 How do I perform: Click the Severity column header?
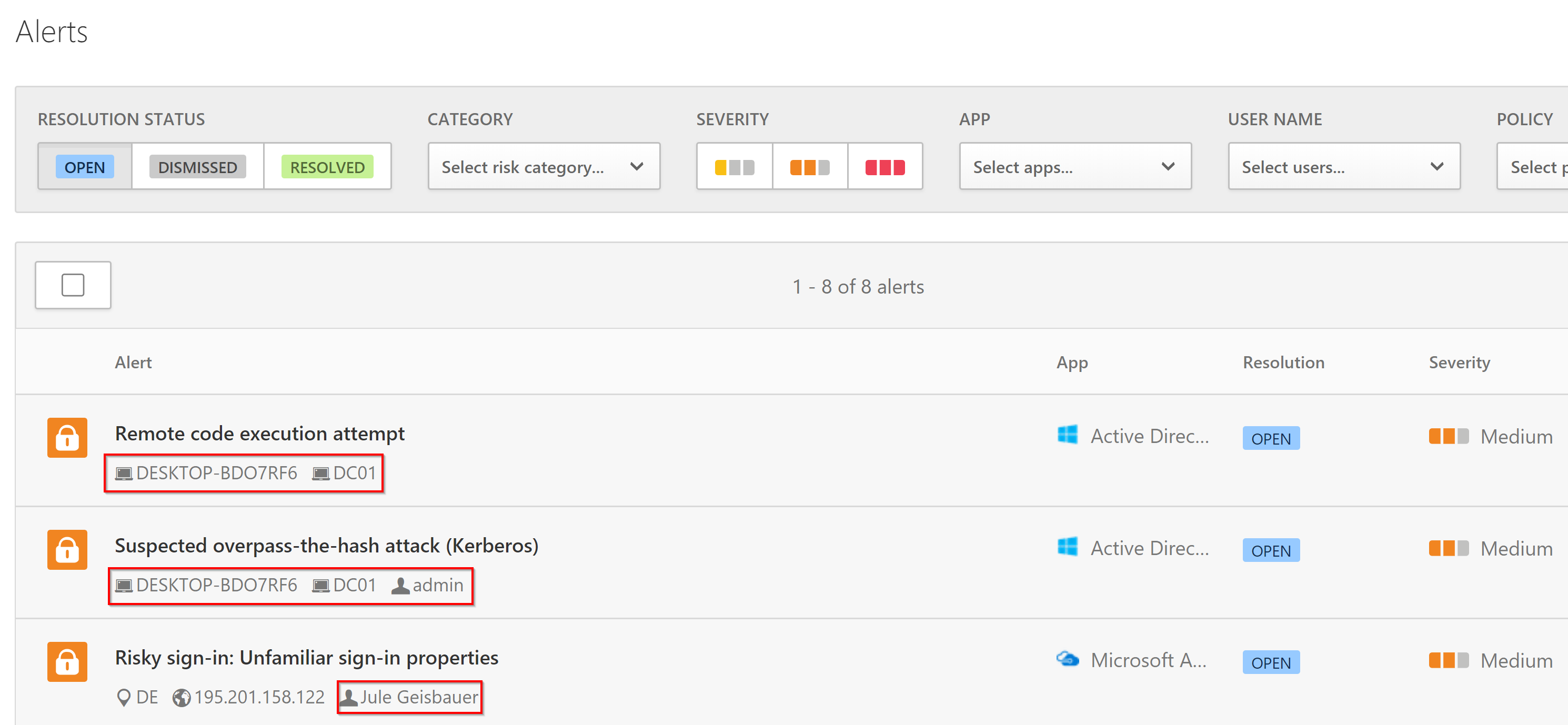[x=1459, y=362]
